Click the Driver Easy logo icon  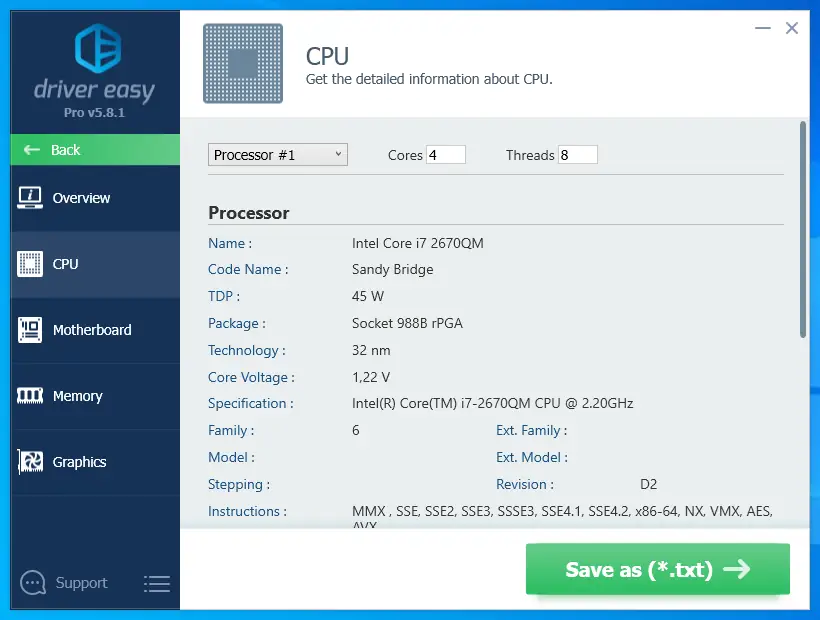[x=97, y=48]
